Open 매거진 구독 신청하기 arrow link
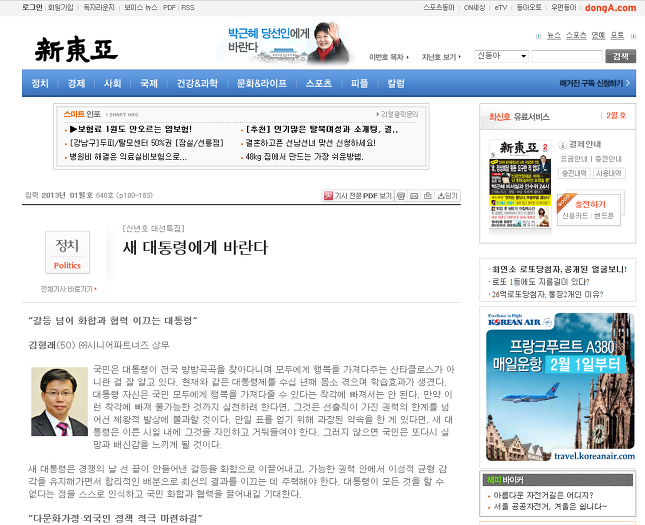This screenshot has width=645, height=525. [x=595, y=83]
